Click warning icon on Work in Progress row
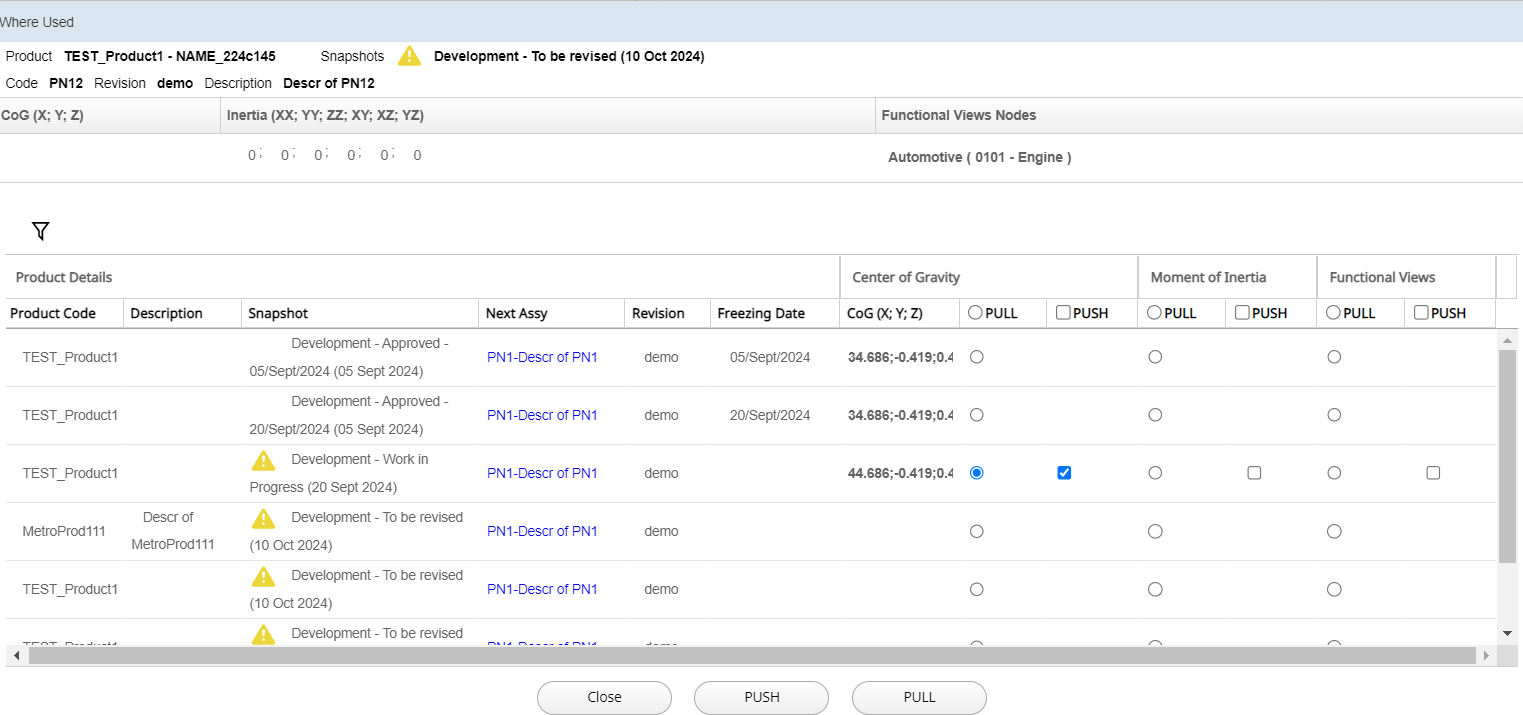This screenshot has width=1523, height=715. (263, 460)
